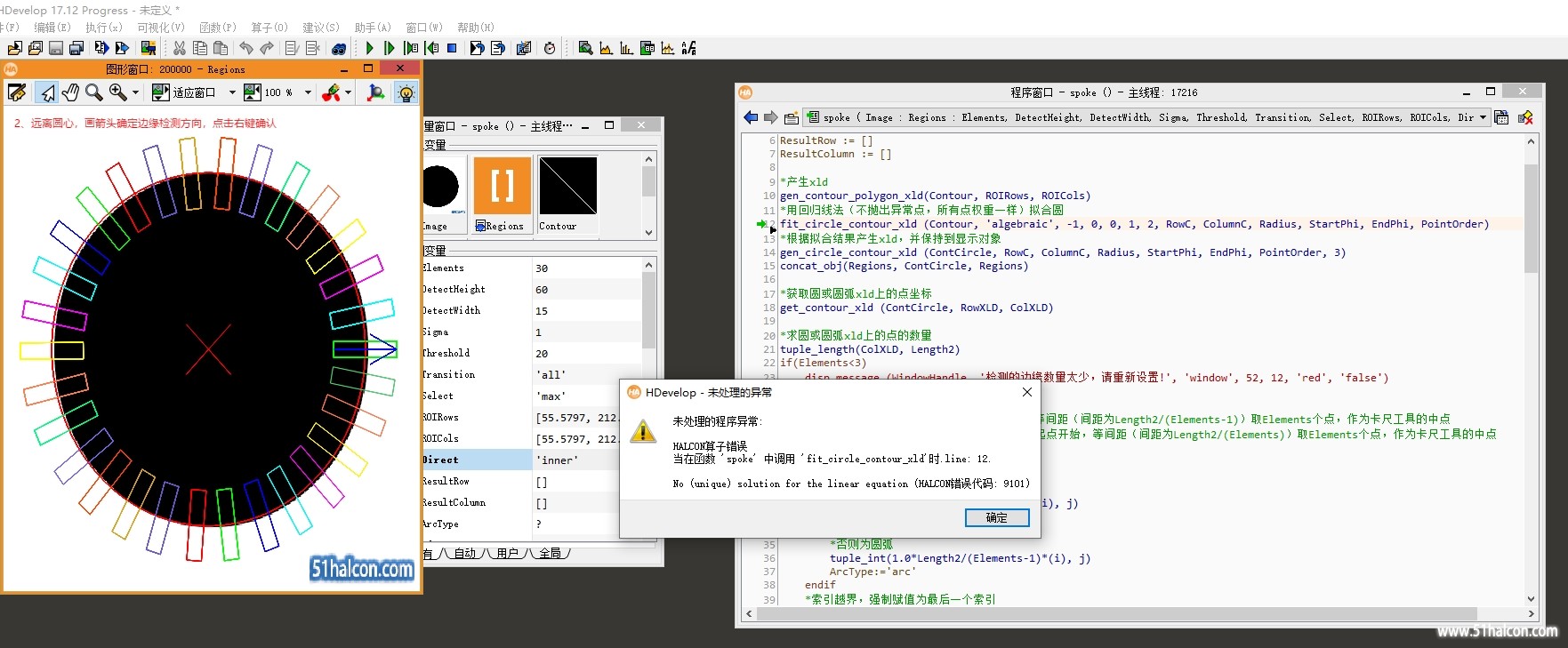Click the Paste clipboard icon
Screen dimensions: 1568x648
pyautogui.click(x=221, y=48)
